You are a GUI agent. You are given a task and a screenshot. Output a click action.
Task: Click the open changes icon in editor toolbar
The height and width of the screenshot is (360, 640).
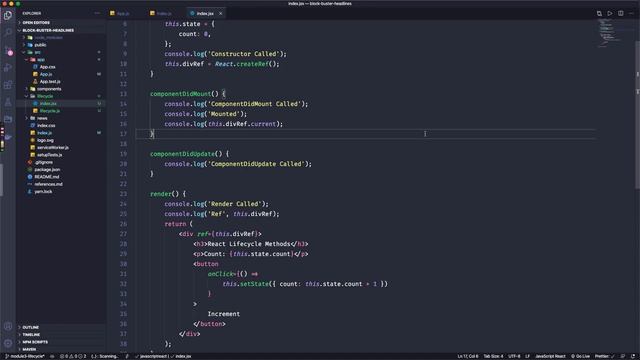(599, 13)
